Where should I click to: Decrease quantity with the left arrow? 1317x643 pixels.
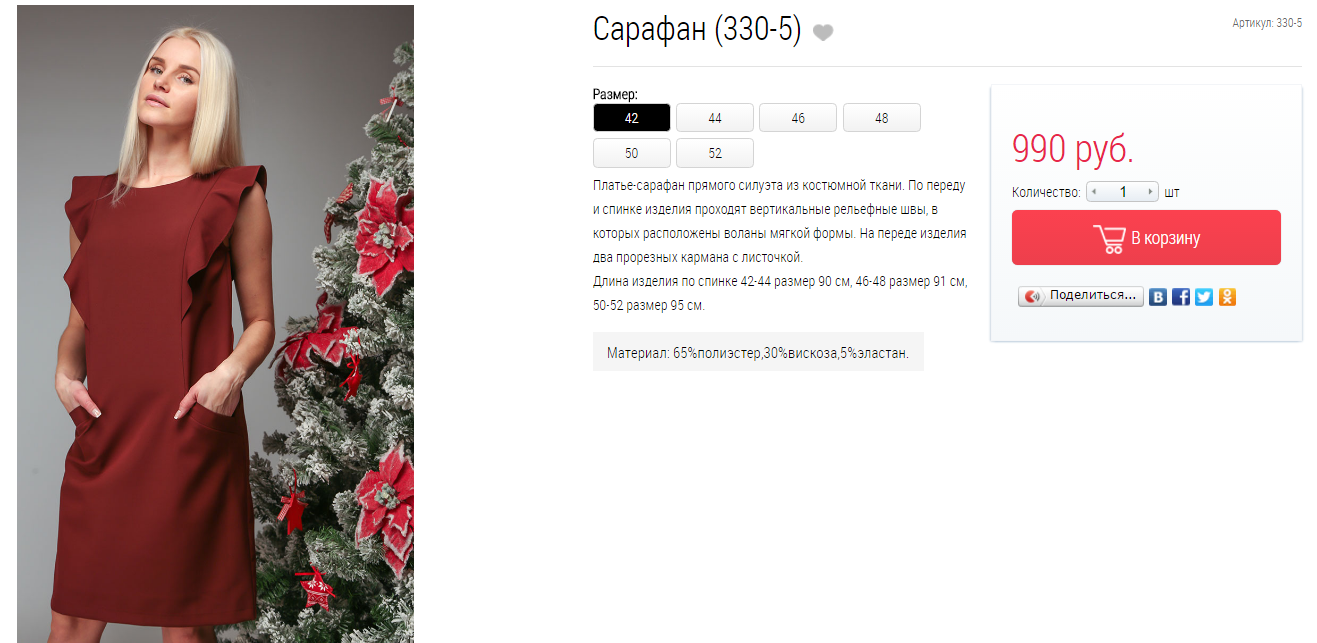[1094, 192]
